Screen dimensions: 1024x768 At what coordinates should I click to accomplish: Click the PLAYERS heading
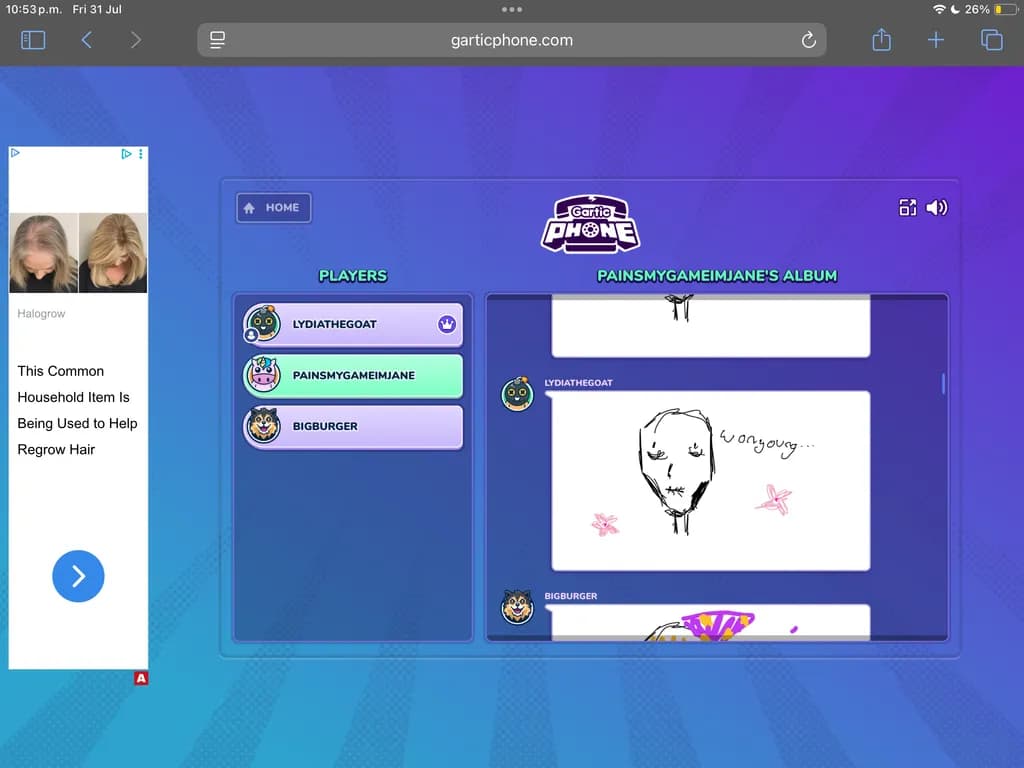353,276
